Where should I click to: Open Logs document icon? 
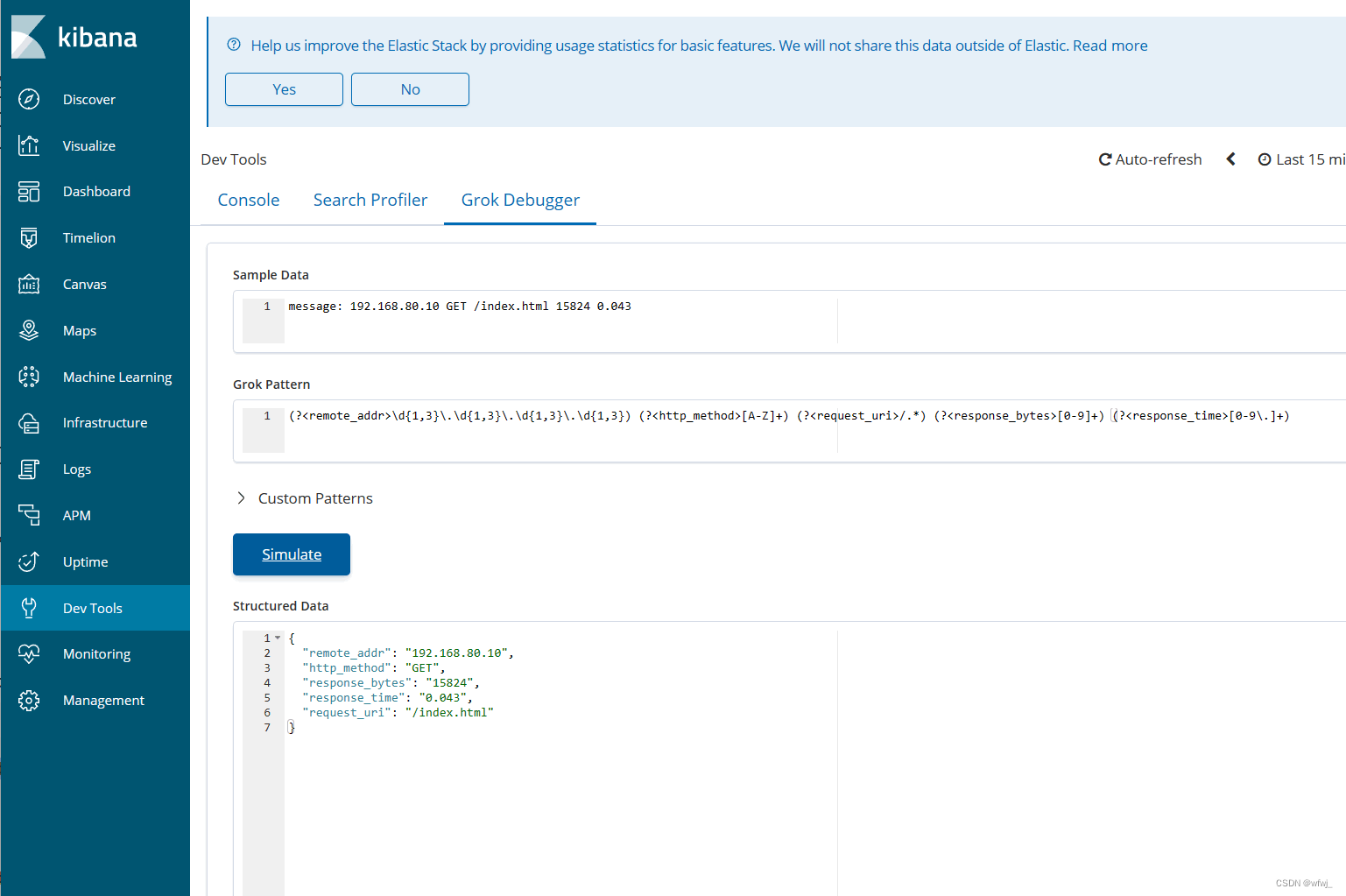point(29,469)
